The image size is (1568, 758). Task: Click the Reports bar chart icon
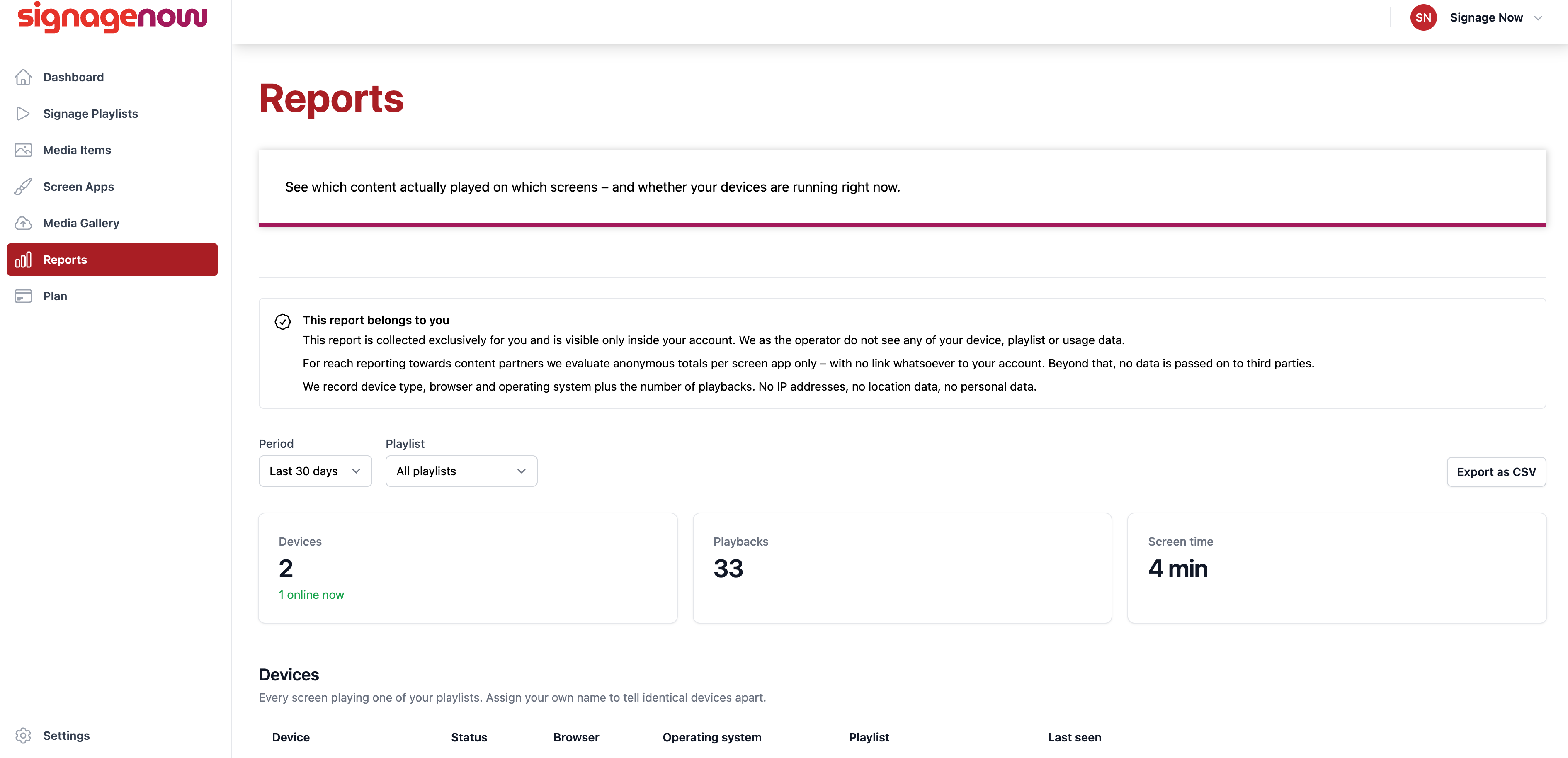click(23, 260)
